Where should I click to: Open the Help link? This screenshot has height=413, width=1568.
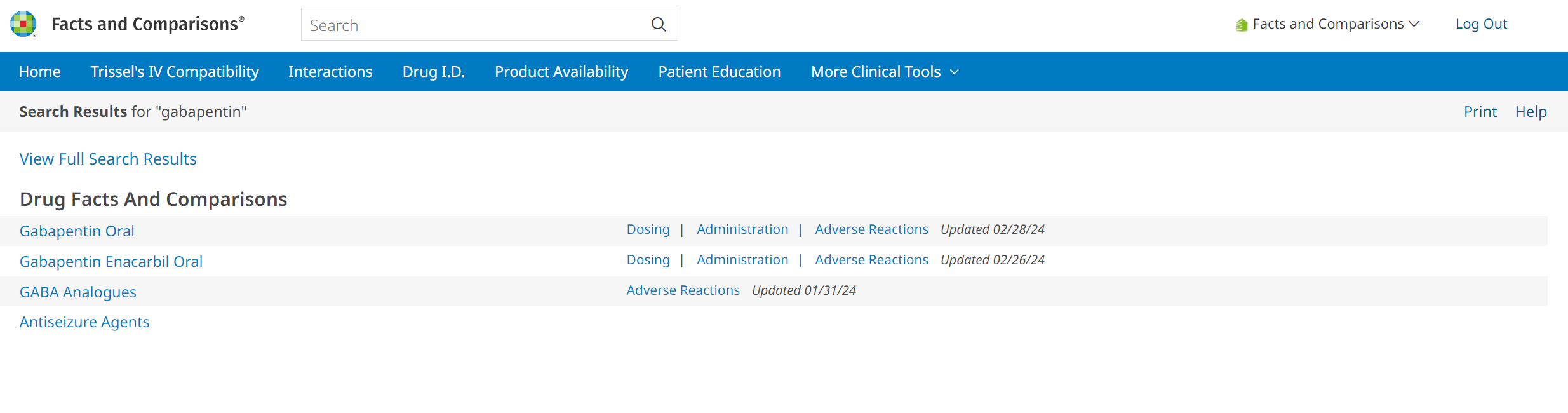tap(1531, 112)
